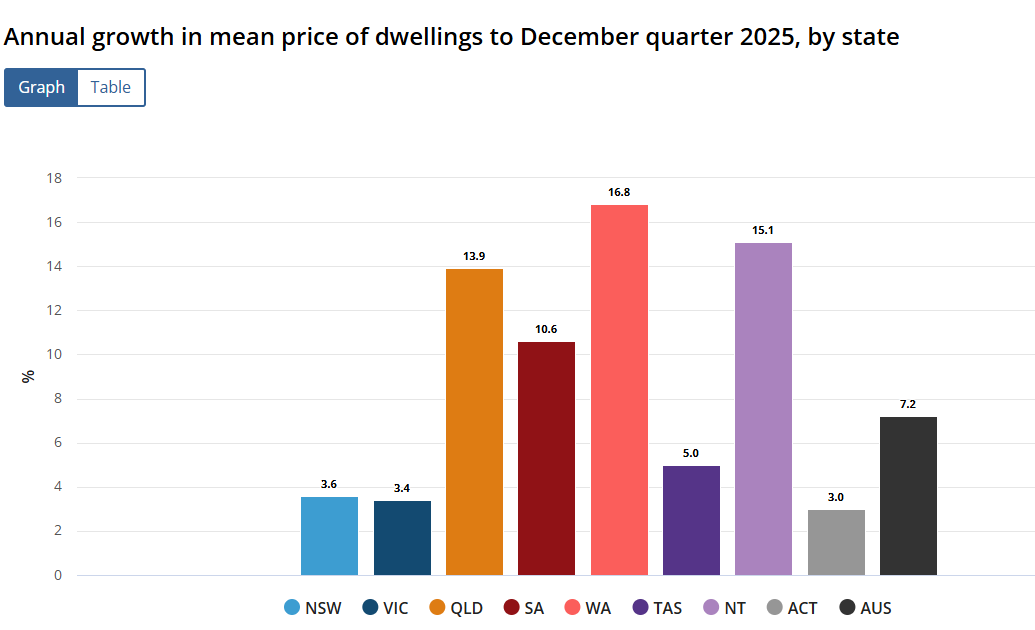Toggle the NSW legend item
This screenshot has width=1035, height=630.
313,607
